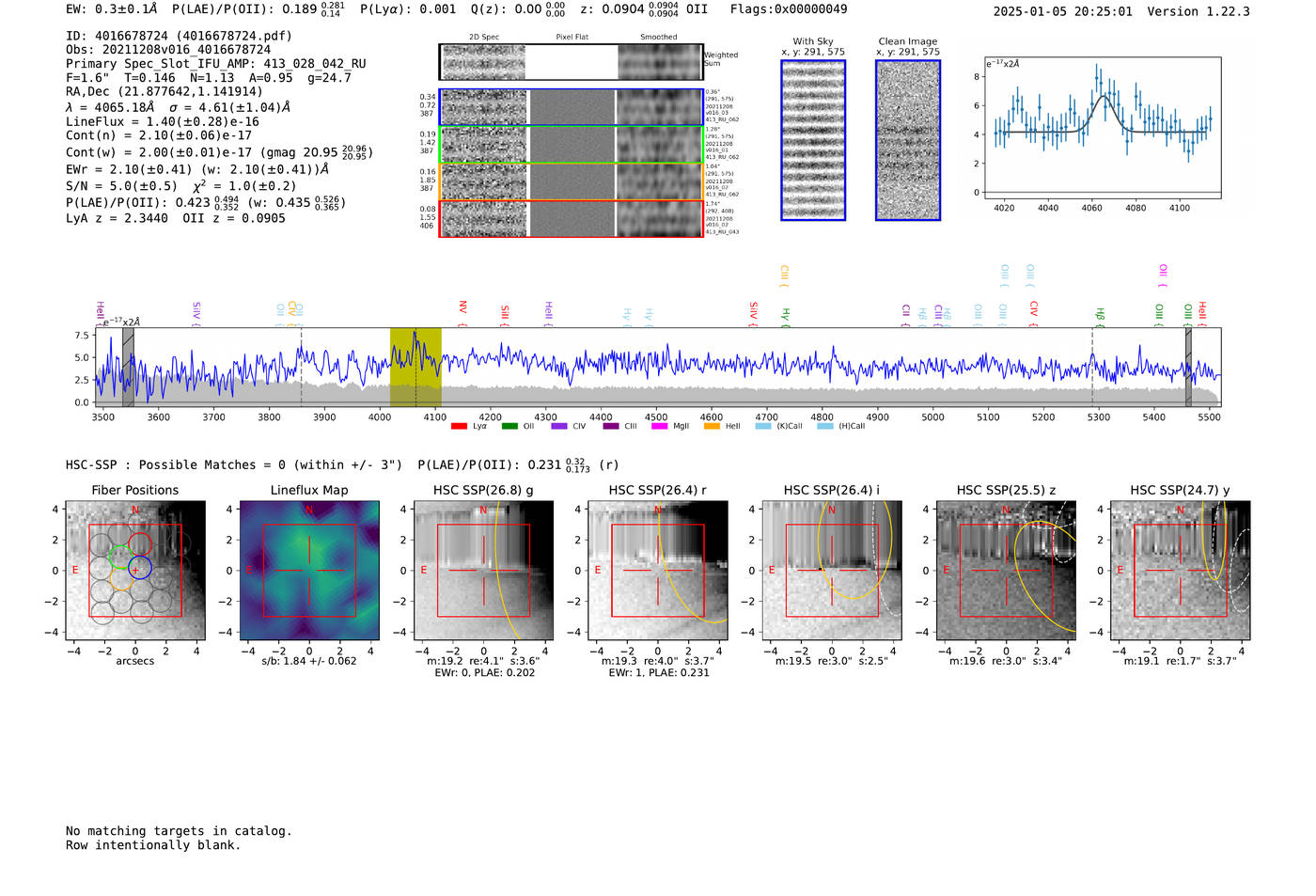Click the Pixel Flat column header
The image size is (1316, 896).
[572, 38]
